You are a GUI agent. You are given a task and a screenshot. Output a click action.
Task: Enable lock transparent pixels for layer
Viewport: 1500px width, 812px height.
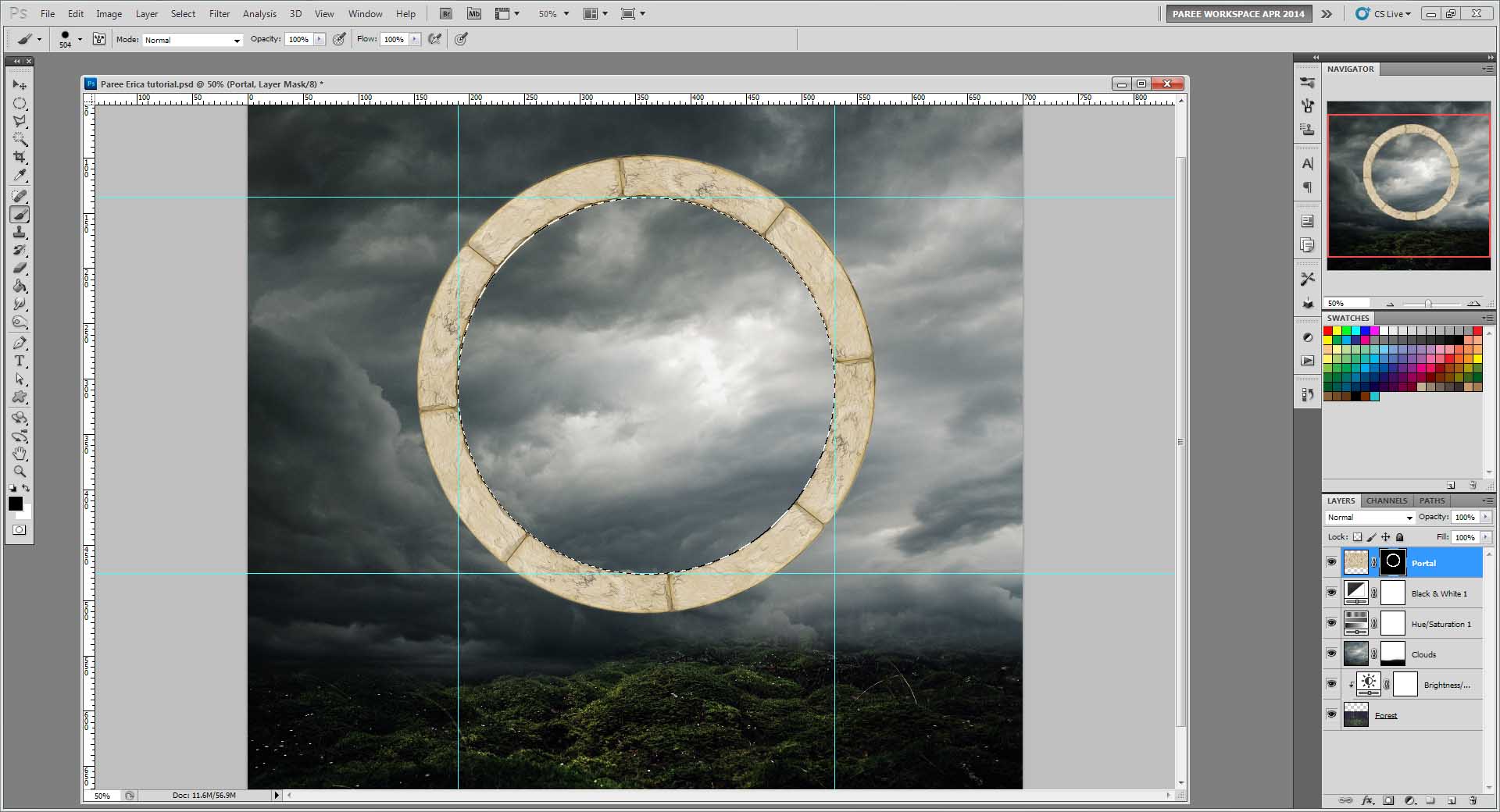tap(1357, 537)
